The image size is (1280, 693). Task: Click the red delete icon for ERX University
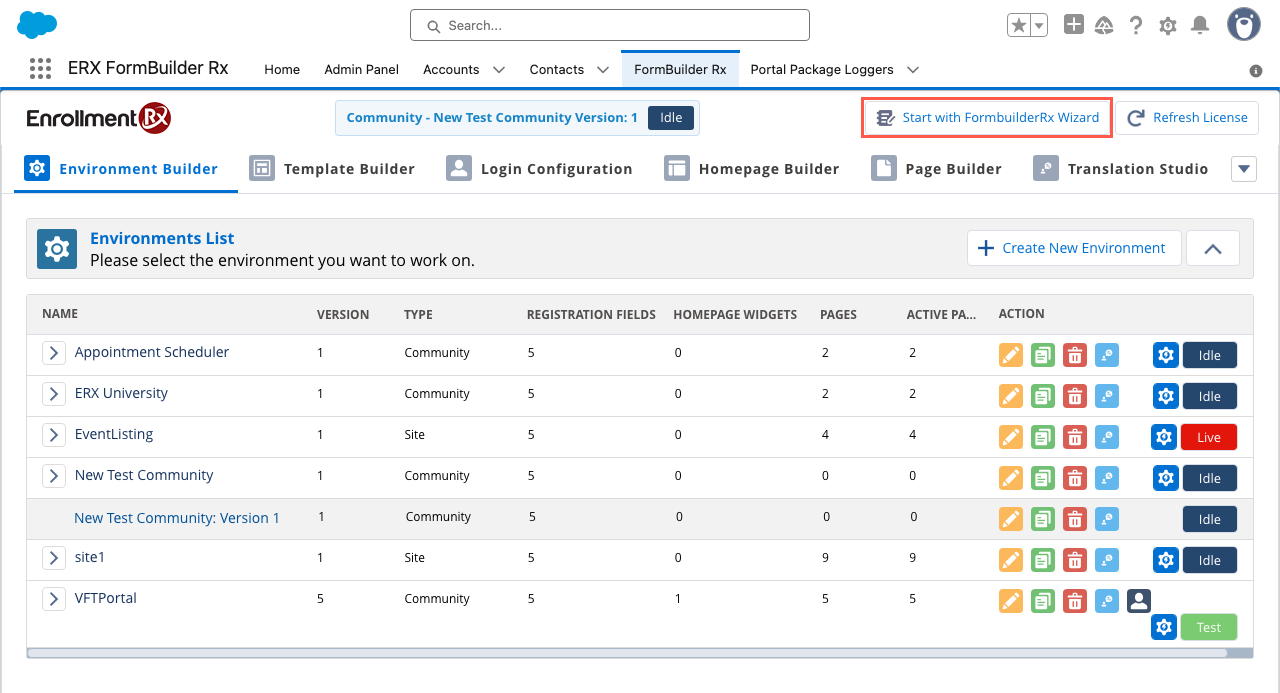[x=1074, y=396]
